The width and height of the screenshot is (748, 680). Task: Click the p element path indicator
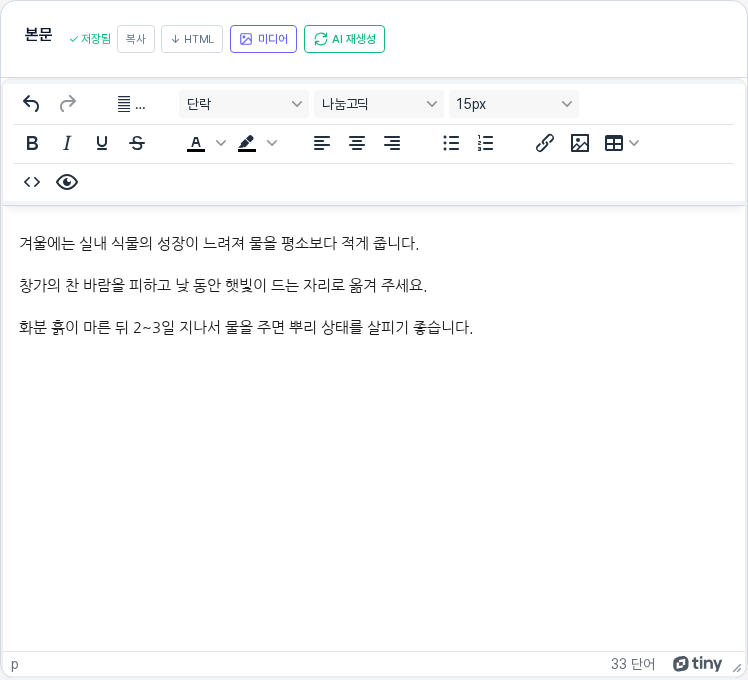15,664
